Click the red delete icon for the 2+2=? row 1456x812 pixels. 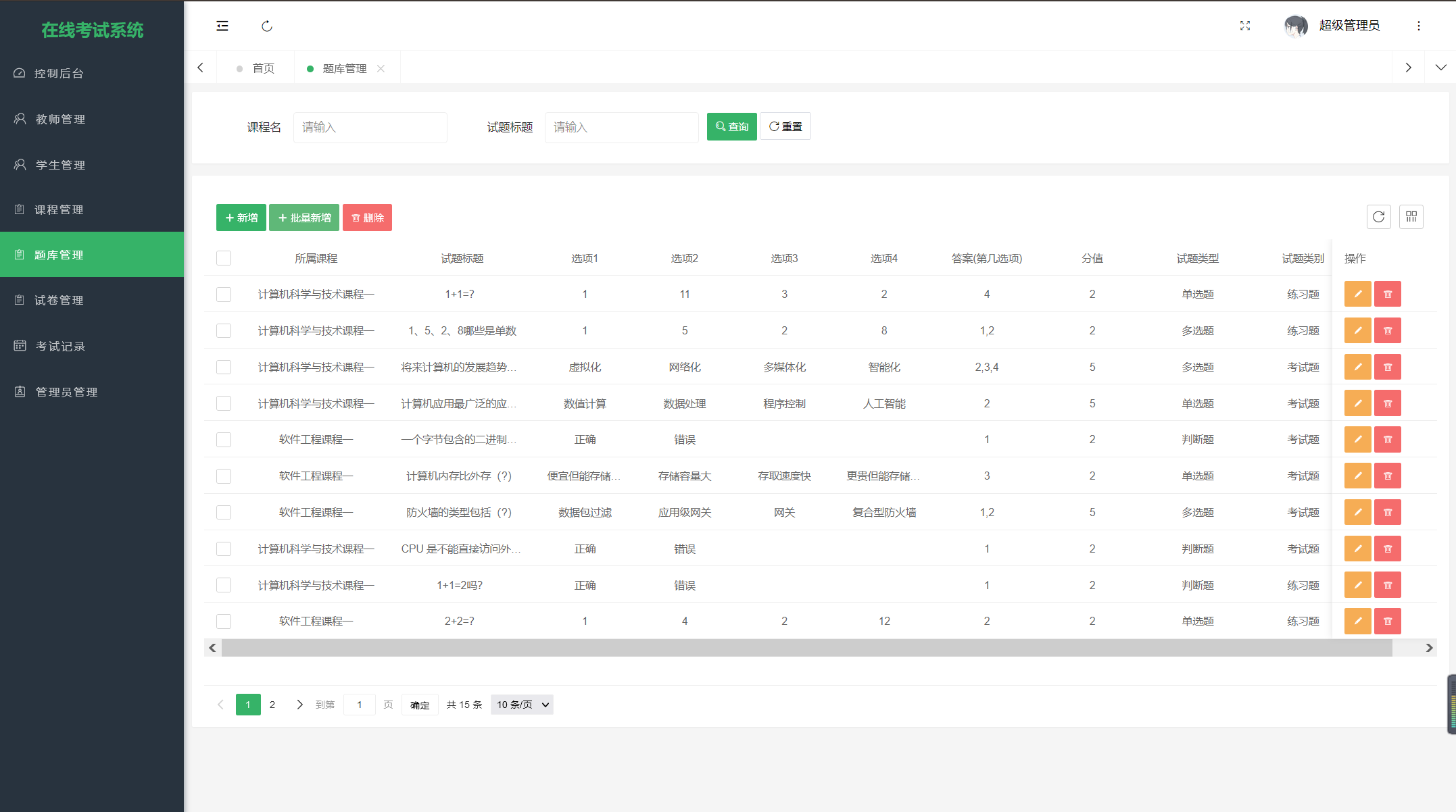1387,621
